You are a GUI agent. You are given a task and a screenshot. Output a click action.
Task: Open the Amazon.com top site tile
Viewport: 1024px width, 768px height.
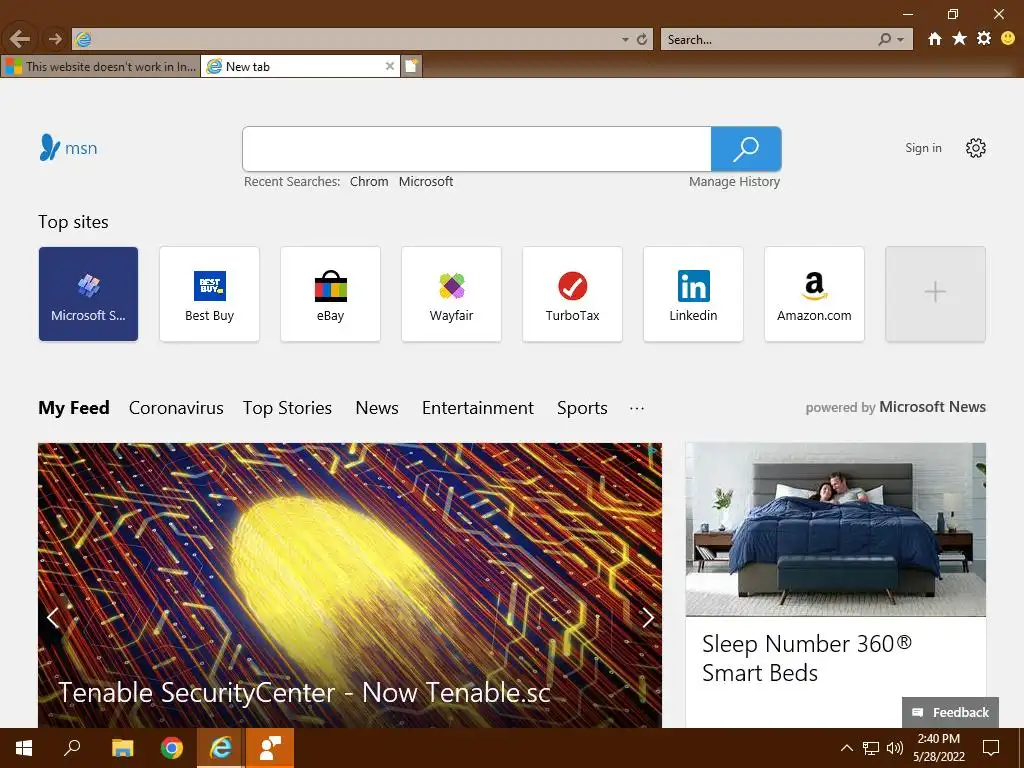pyautogui.click(x=814, y=294)
